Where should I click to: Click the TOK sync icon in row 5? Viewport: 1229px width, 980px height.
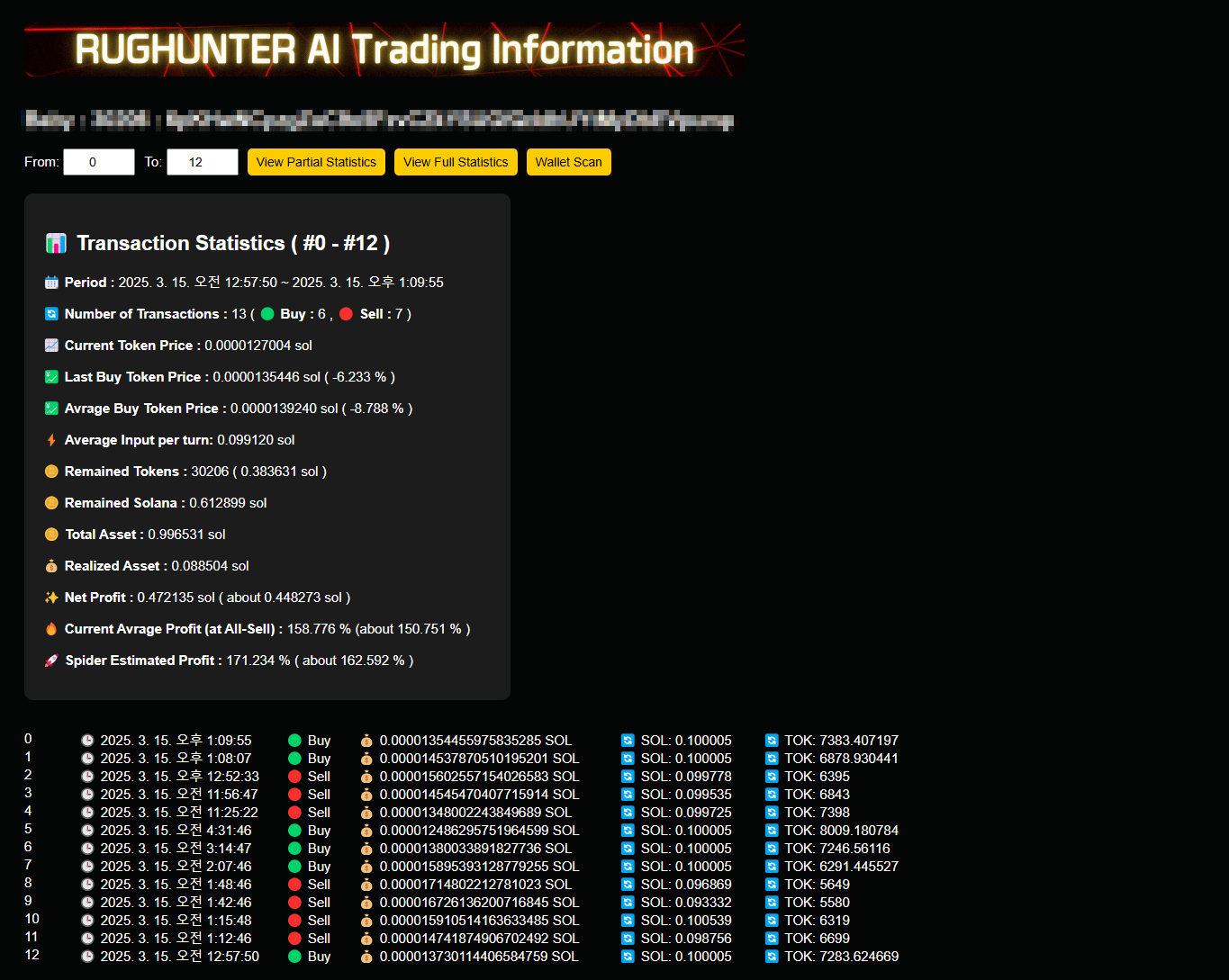(772, 831)
